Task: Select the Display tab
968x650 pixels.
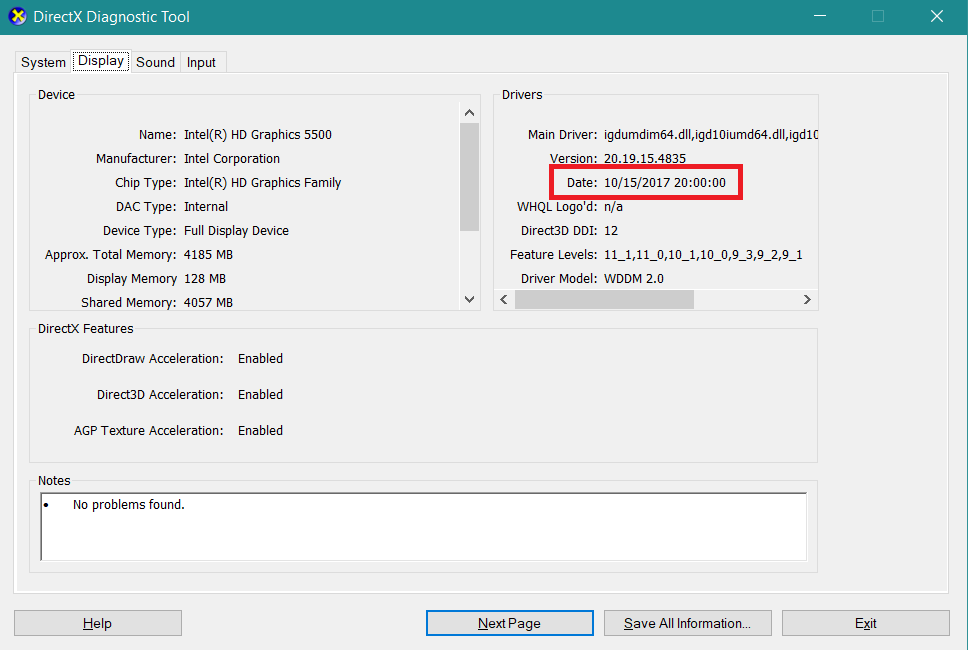Action: click(101, 60)
